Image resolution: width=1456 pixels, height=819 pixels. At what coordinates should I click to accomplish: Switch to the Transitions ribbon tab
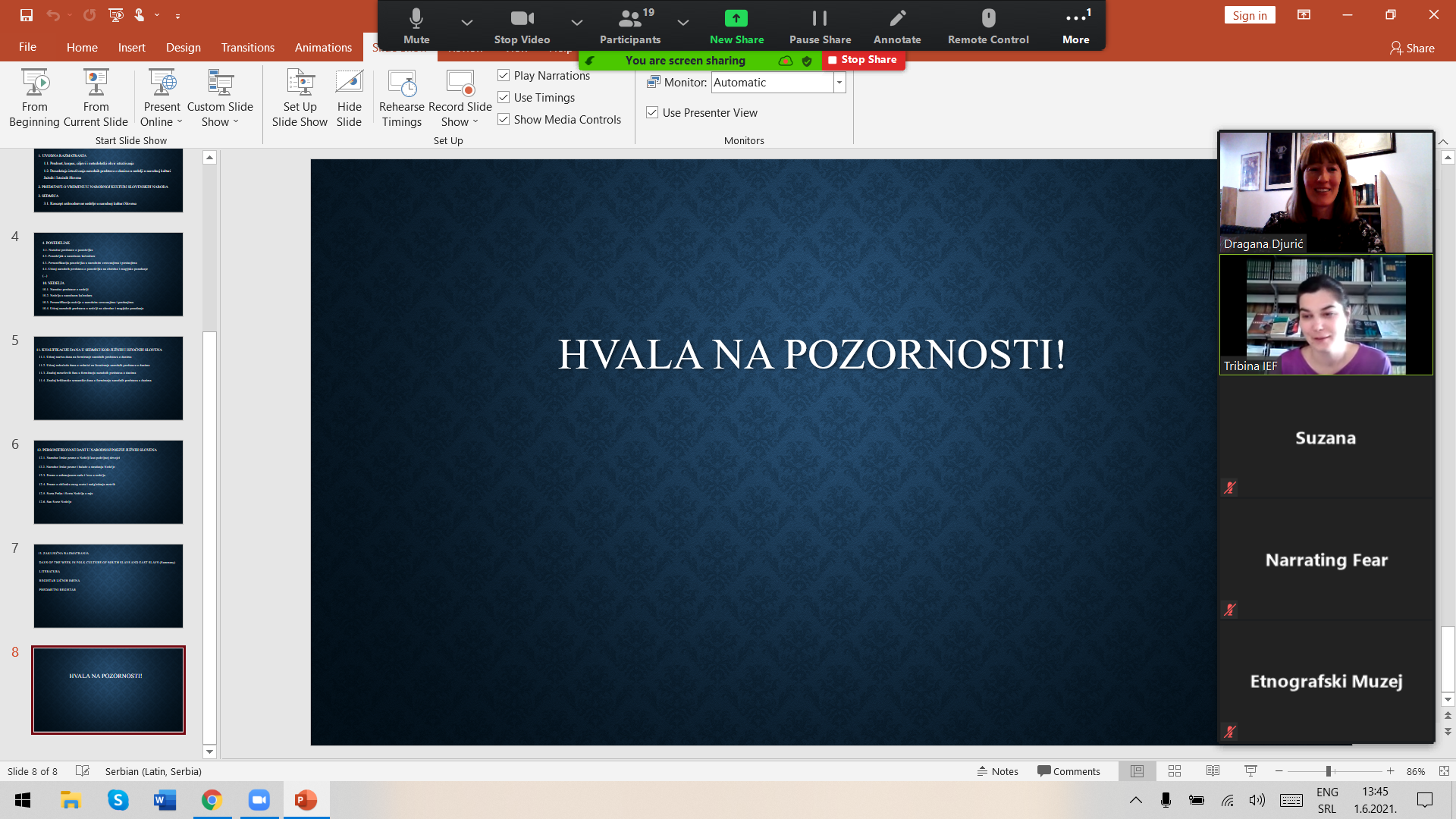click(x=248, y=47)
